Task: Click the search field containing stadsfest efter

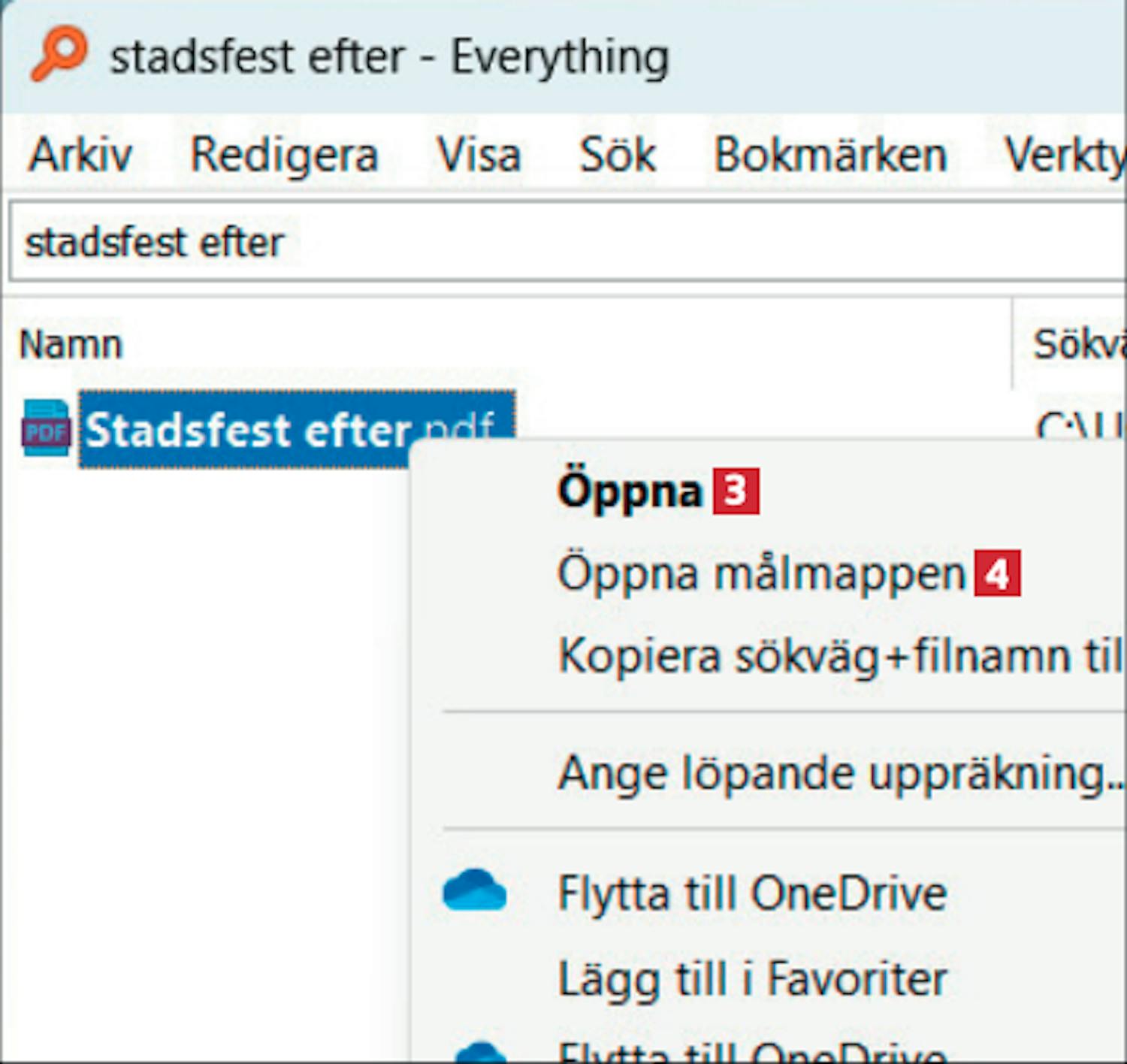Action: [x=526, y=243]
